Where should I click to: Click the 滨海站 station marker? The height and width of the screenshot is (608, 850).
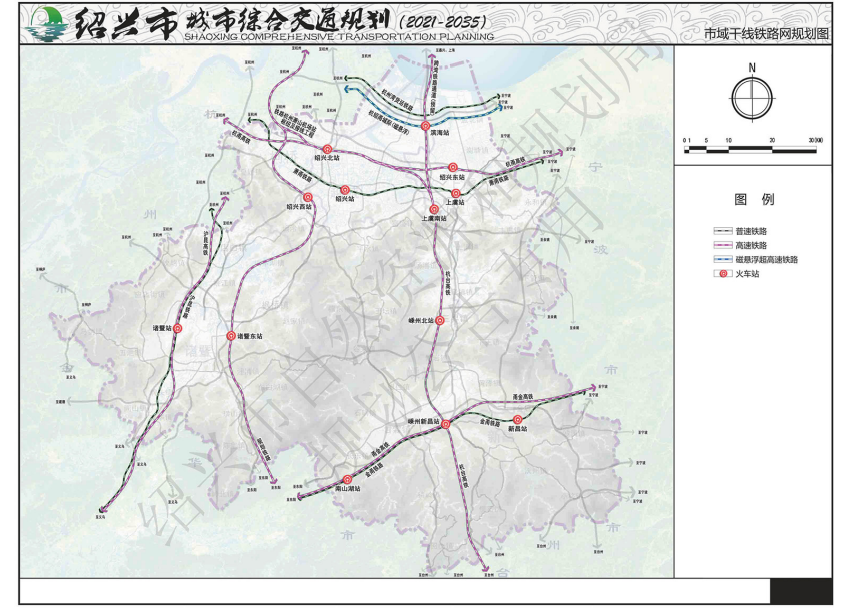point(425,125)
